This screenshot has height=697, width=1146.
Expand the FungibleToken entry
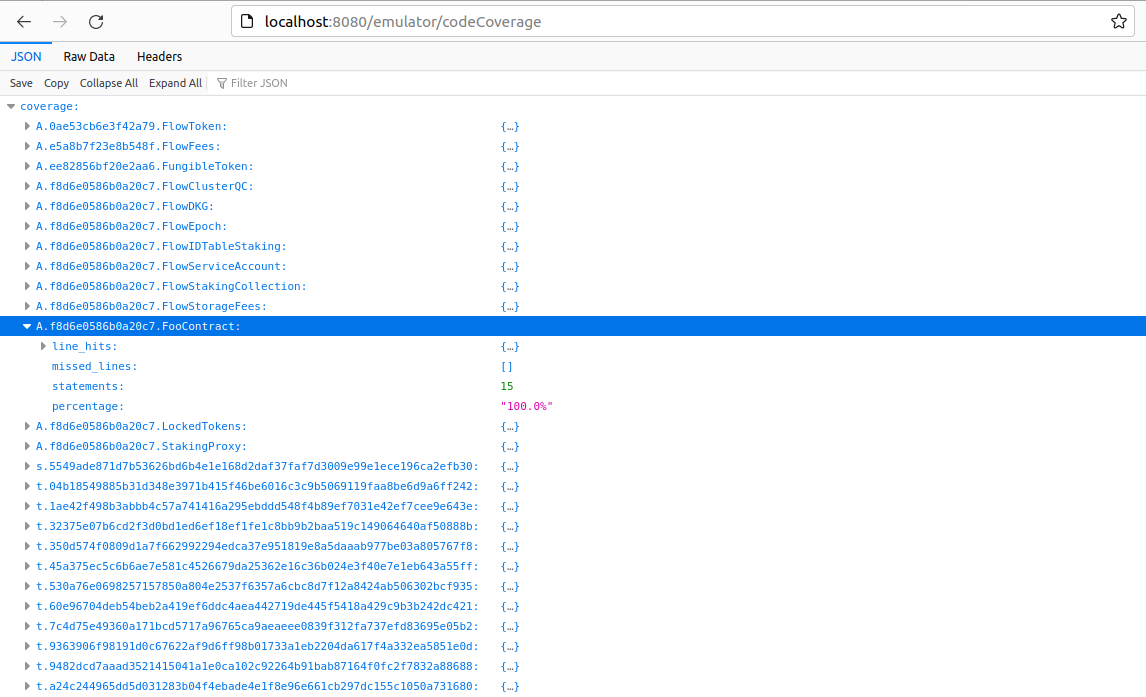tap(27, 167)
